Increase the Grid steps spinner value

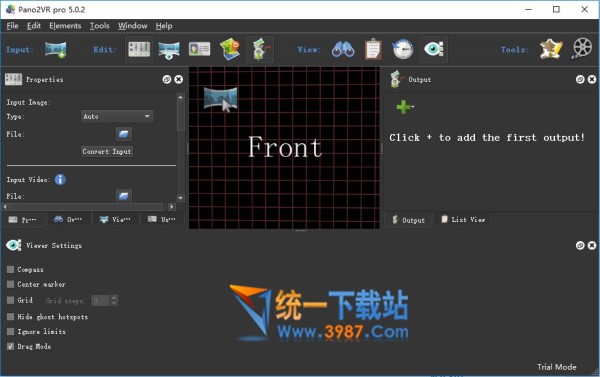[x=114, y=298]
